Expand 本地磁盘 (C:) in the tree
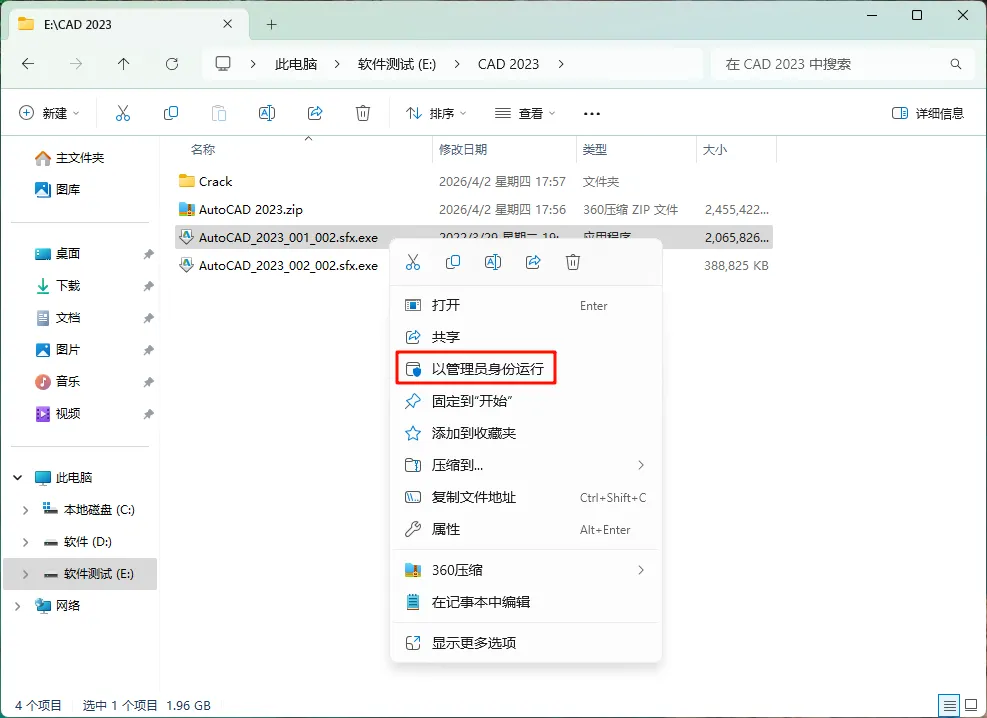 [x=25, y=510]
